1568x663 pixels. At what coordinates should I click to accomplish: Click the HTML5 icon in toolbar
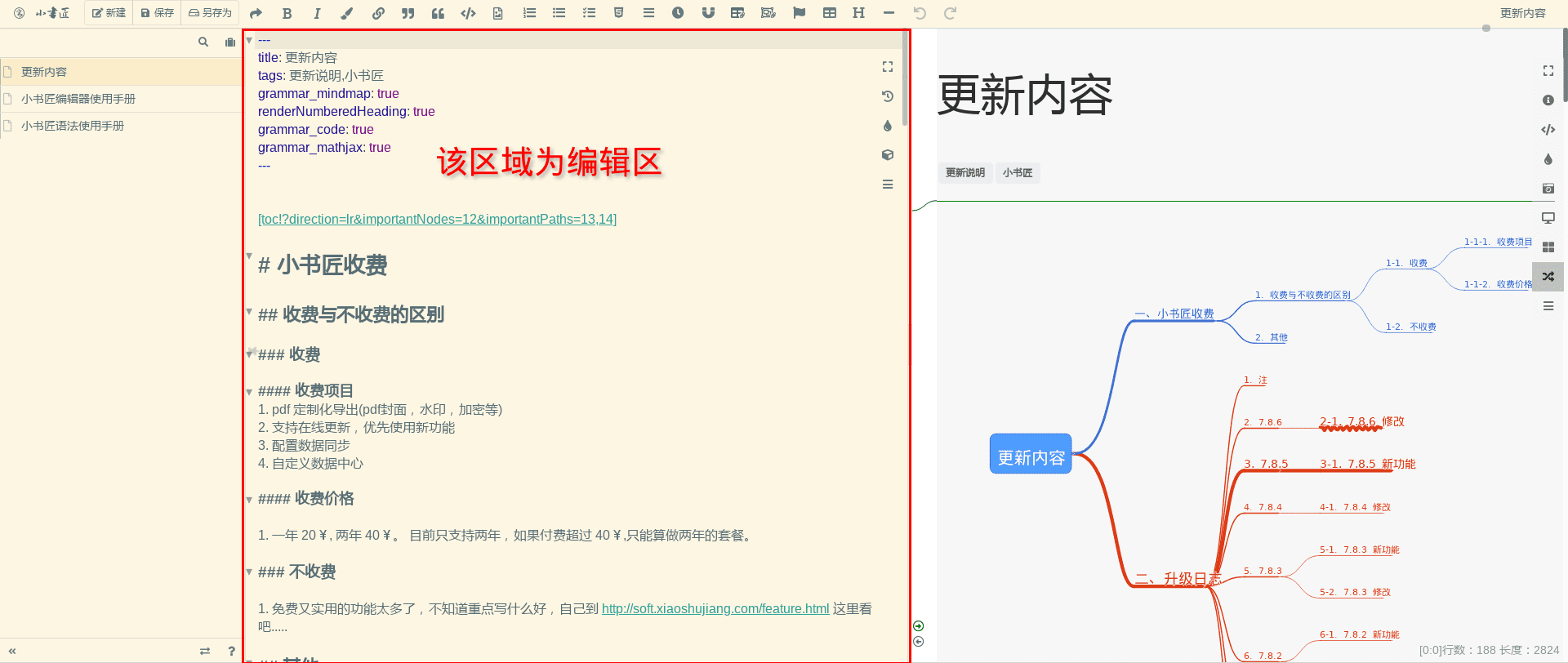tap(619, 13)
